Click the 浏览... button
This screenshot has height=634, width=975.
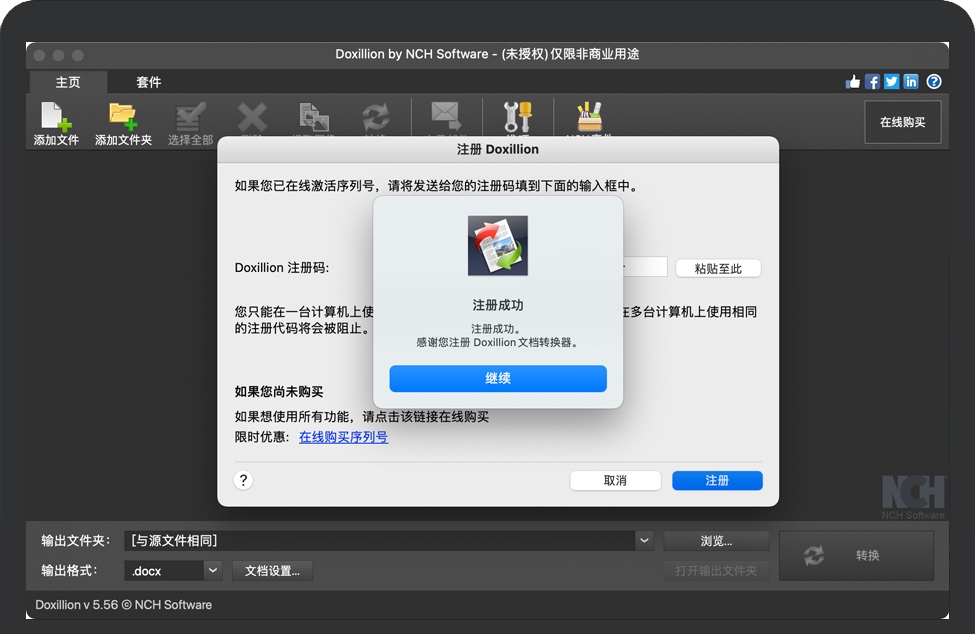(x=716, y=541)
